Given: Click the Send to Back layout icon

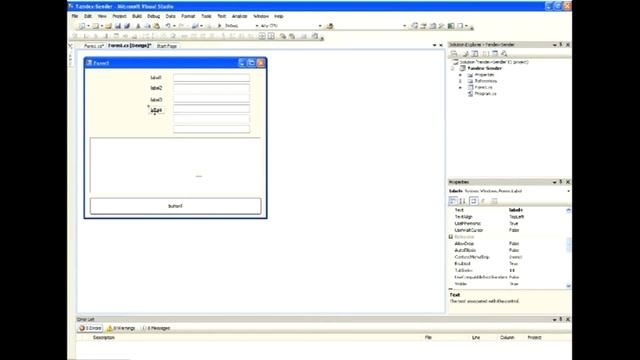Looking at the screenshot, I should tap(292, 36).
